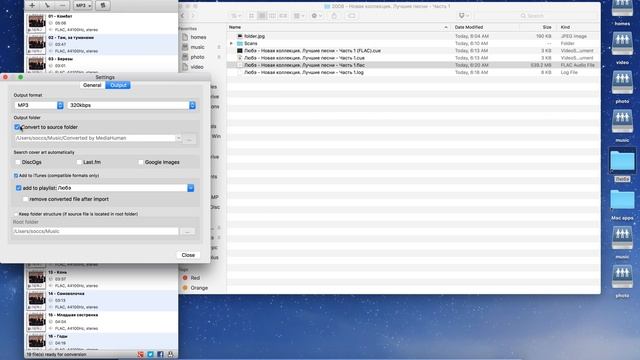Screen dimensions: 640x360
Task: Expand the Scans folder disclosure triangle
Action: 231,44
